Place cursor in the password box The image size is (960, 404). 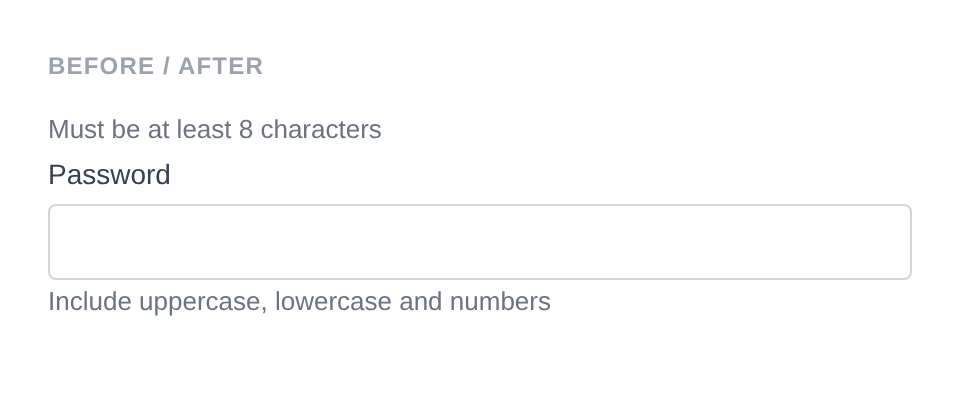[480, 242]
